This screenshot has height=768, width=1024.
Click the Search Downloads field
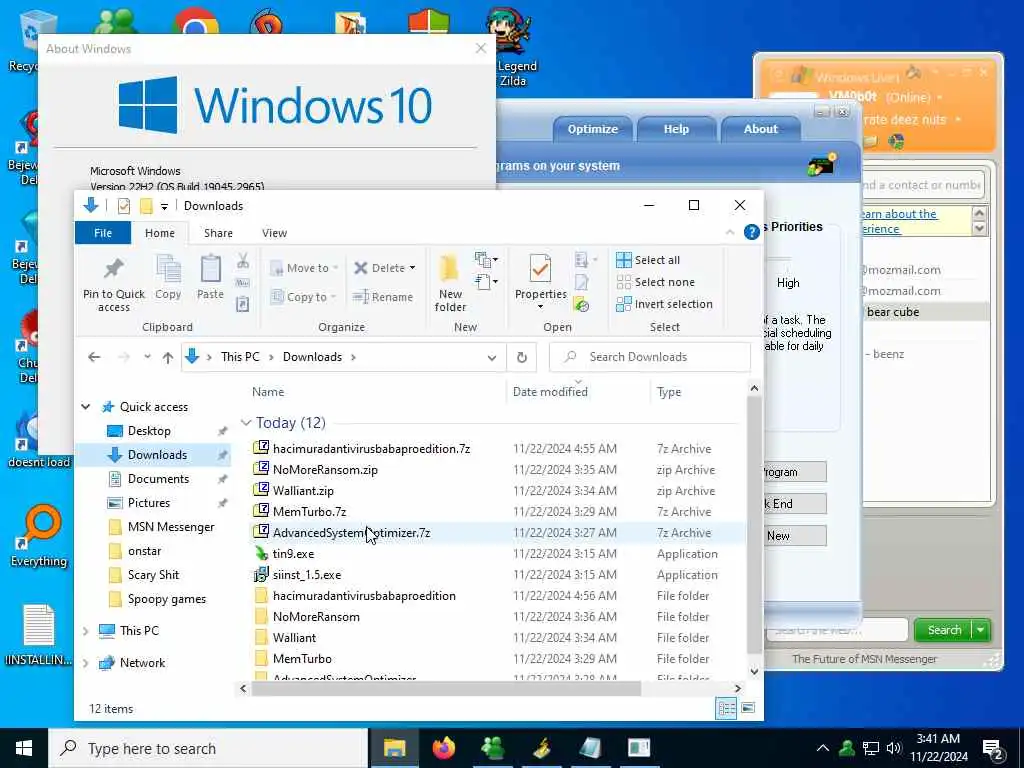650,357
